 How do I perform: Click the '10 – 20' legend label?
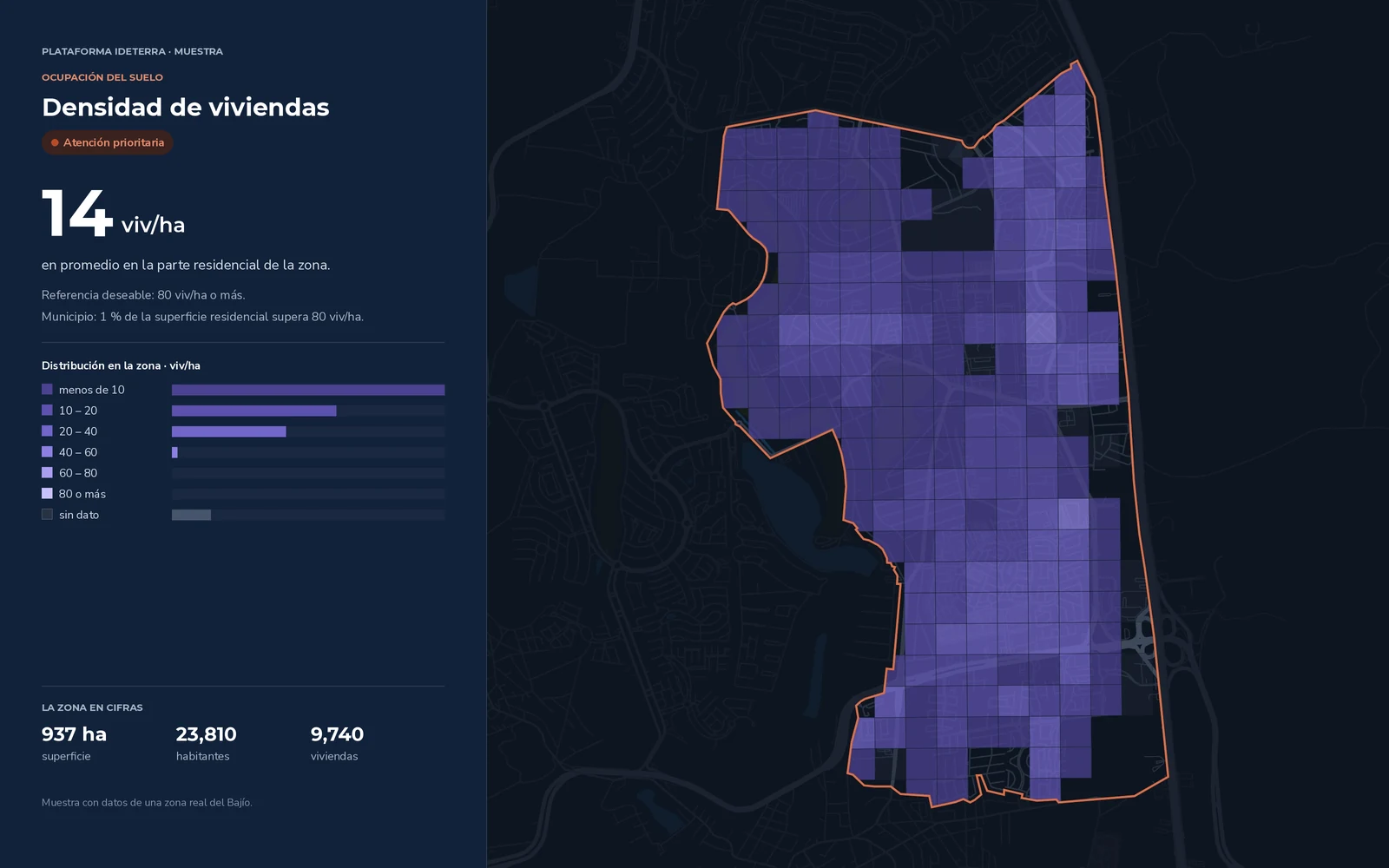tap(78, 411)
